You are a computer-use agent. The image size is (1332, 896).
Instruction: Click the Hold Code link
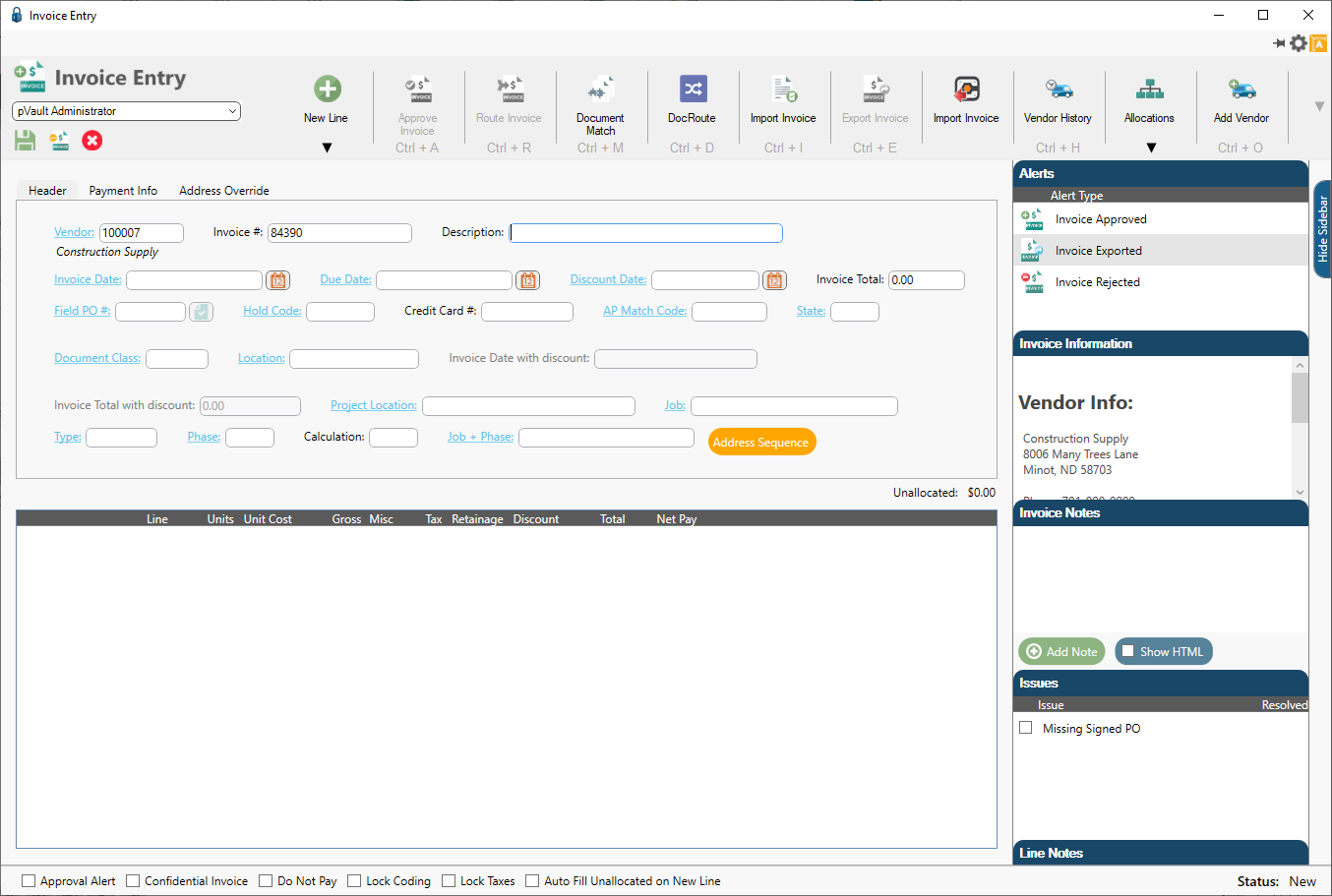pyautogui.click(x=272, y=311)
